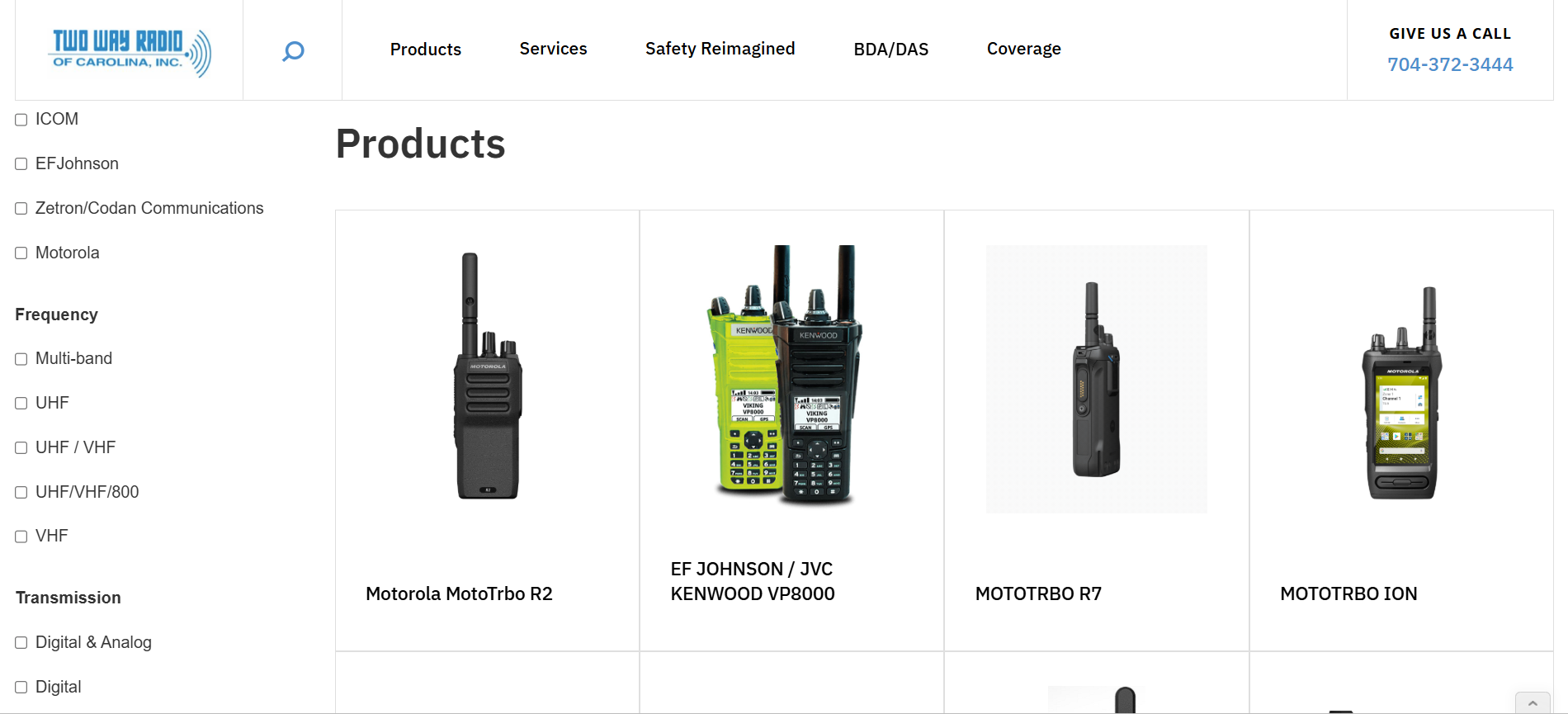Screen dimensions: 1568x714
Task: Click the scroll-to-top arrow button
Action: click(1533, 702)
